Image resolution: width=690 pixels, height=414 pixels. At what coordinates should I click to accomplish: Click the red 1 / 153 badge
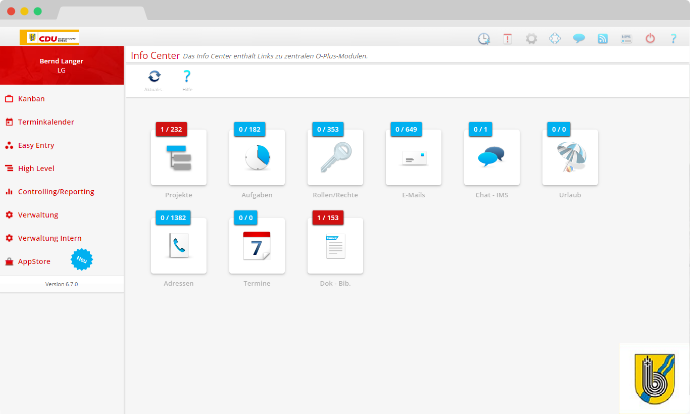(x=328, y=217)
